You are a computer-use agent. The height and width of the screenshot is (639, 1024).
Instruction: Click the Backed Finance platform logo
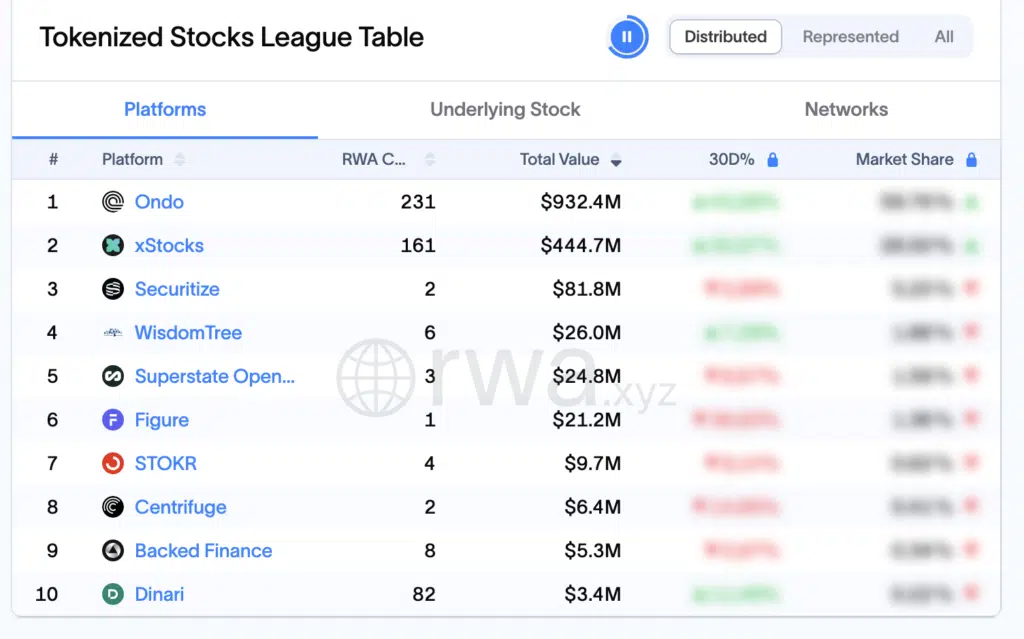(x=113, y=550)
